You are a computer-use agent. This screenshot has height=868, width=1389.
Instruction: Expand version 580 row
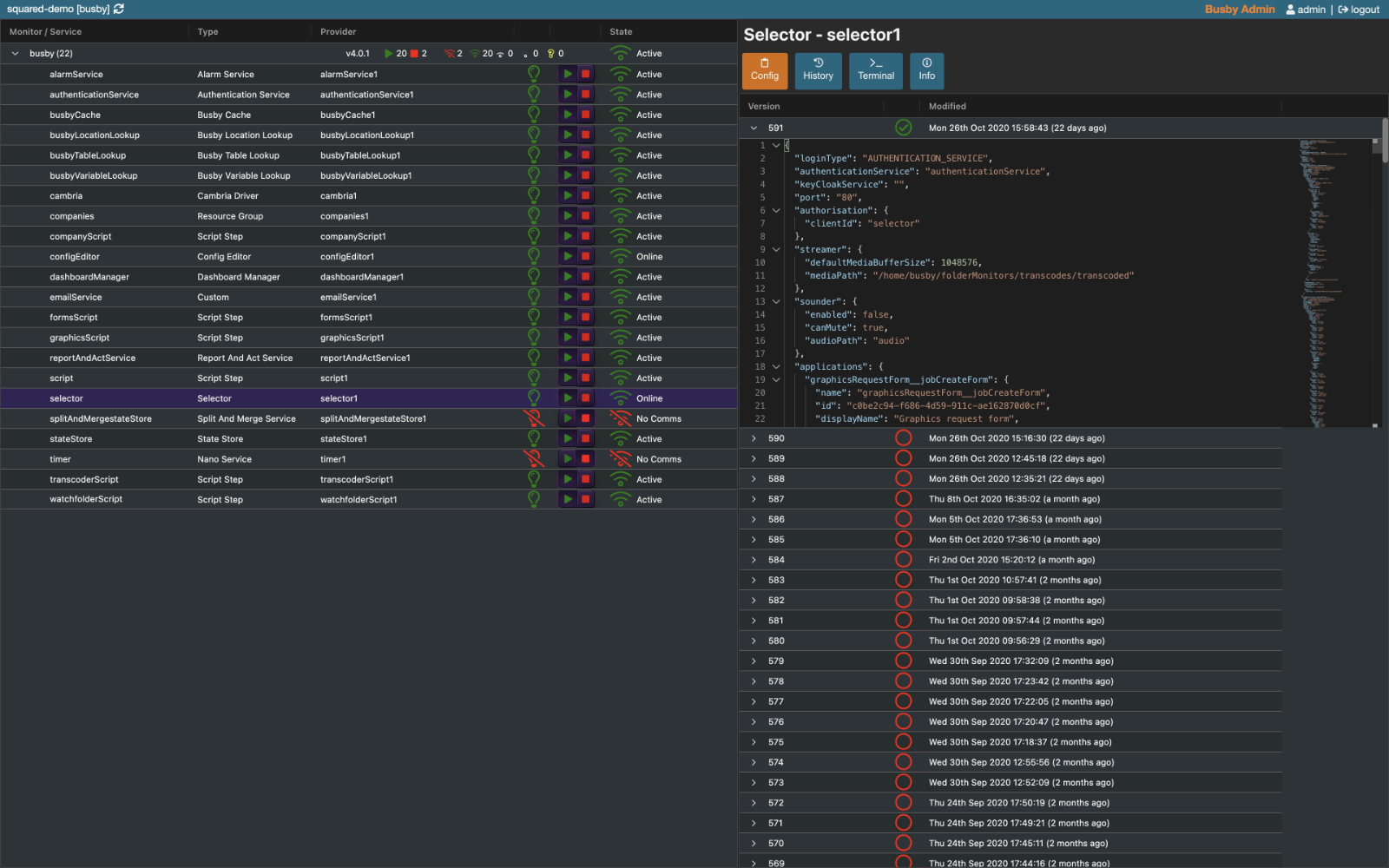tap(754, 641)
